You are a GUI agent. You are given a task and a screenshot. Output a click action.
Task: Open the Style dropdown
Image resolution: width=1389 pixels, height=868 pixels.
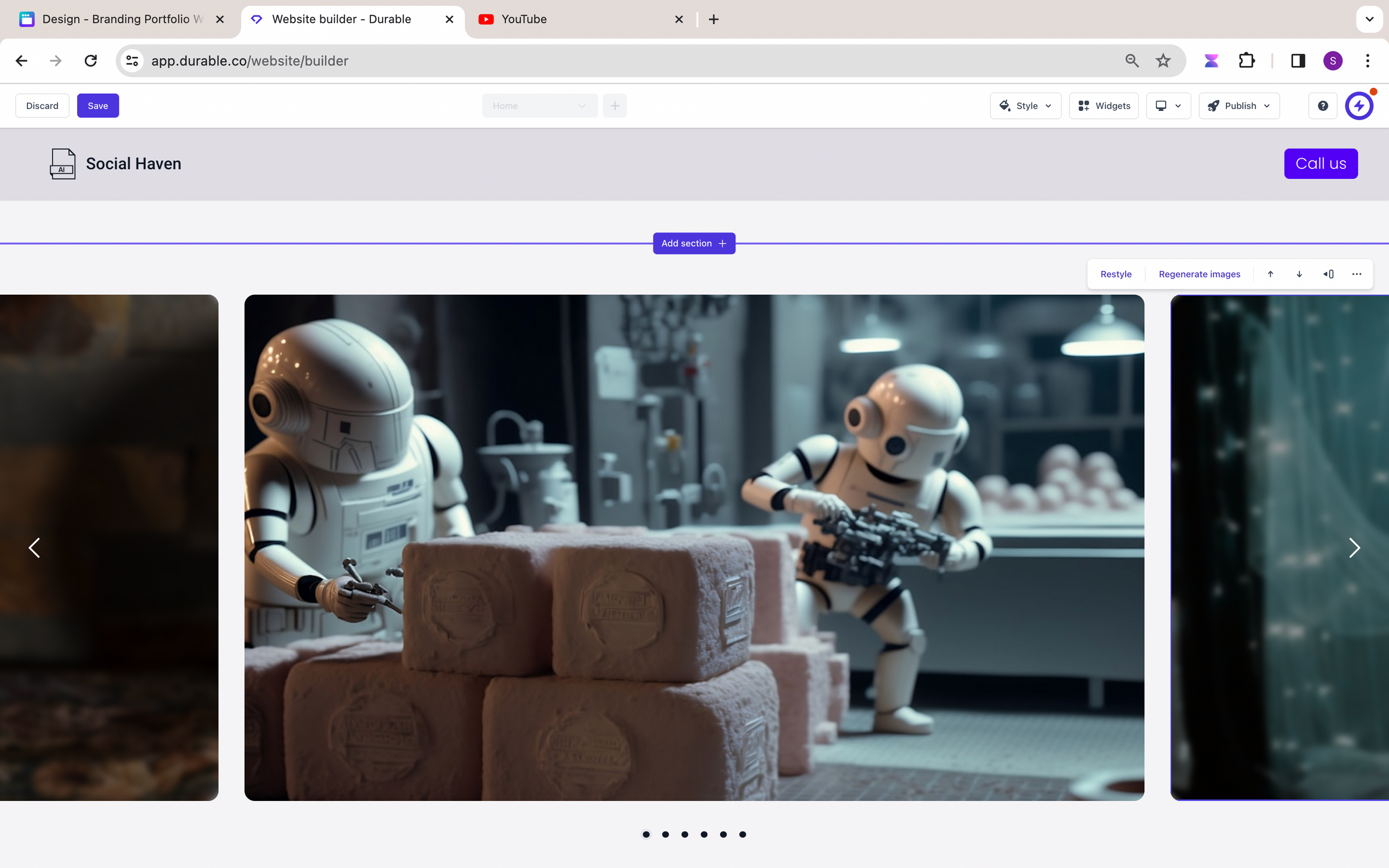(x=1026, y=106)
